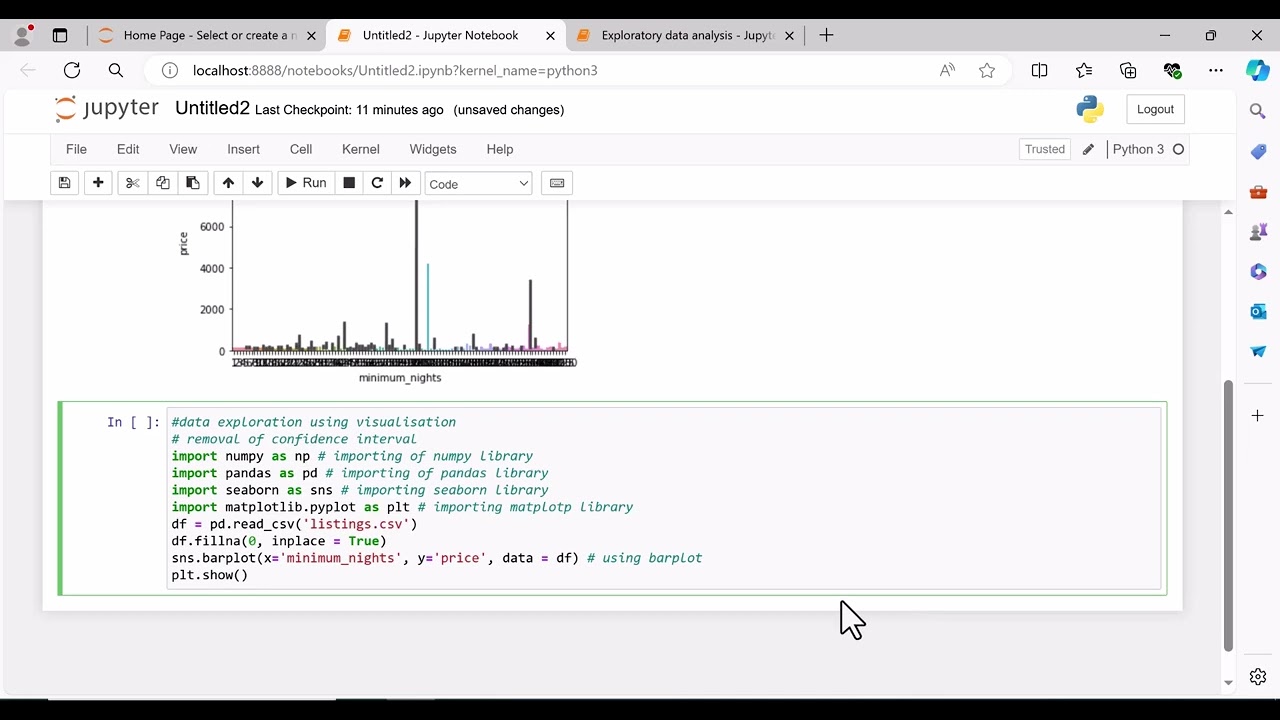Image resolution: width=1280 pixels, height=720 pixels.
Task: Open sidebar tools briefcase icon
Action: coord(1258,191)
